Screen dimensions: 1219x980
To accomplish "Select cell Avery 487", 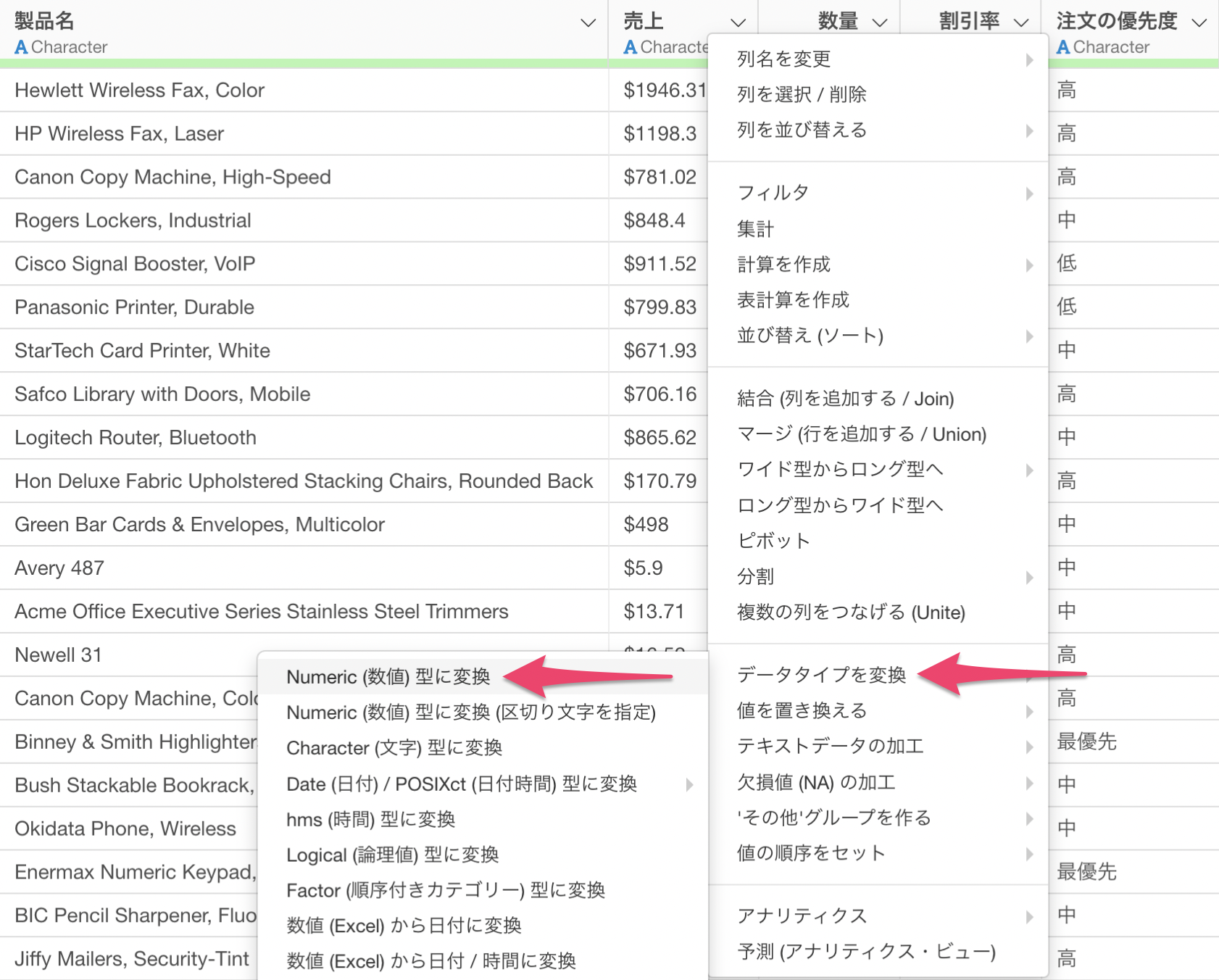I will 59,569.
